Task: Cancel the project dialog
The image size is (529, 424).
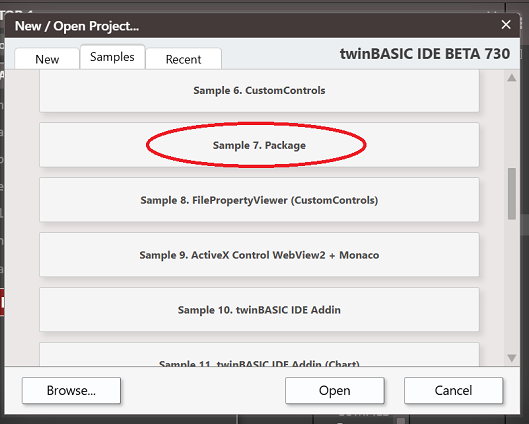Action: 453,390
